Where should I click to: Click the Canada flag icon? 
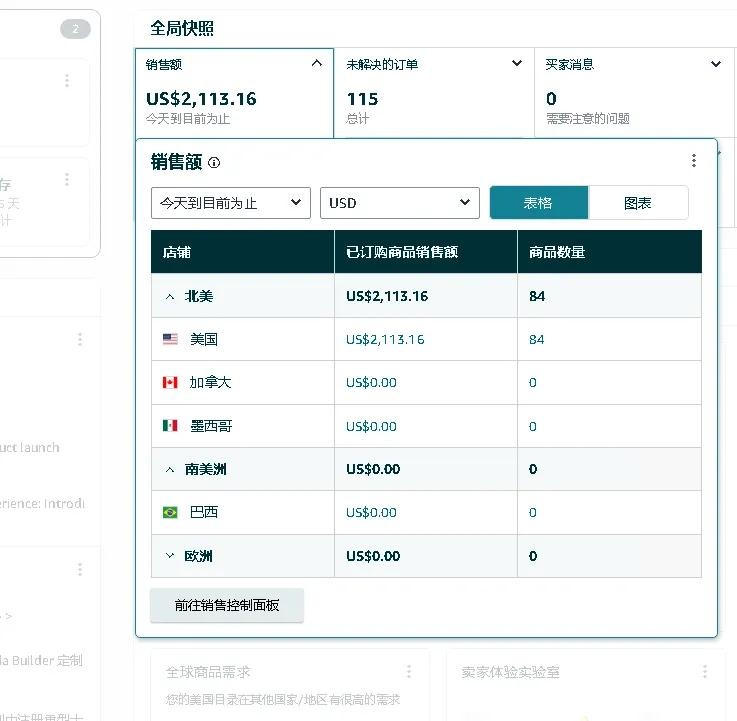[x=170, y=382]
